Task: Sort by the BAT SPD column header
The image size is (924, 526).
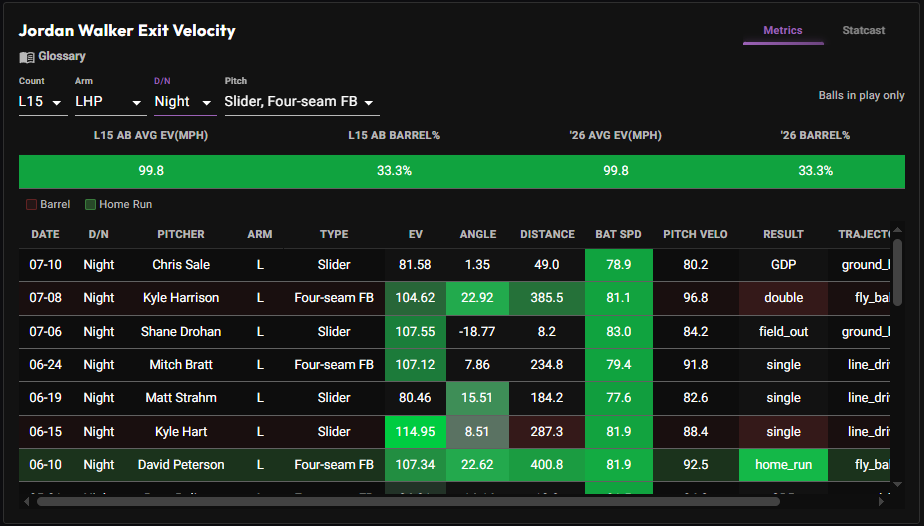Action: click(x=618, y=234)
